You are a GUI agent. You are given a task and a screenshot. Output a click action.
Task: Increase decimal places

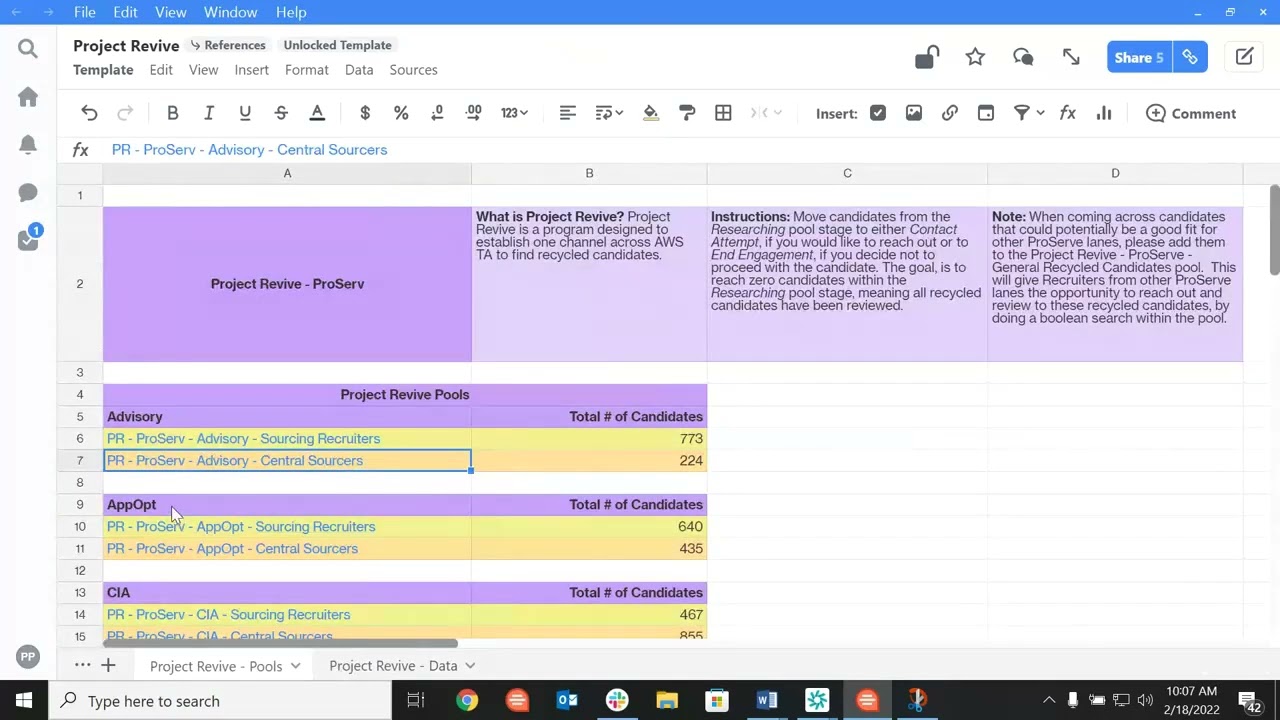coord(473,113)
